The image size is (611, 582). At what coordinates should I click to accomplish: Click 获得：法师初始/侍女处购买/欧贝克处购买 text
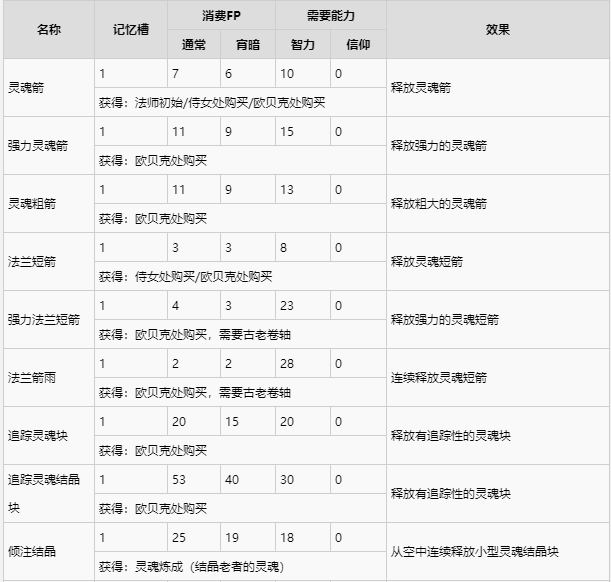pos(212,102)
